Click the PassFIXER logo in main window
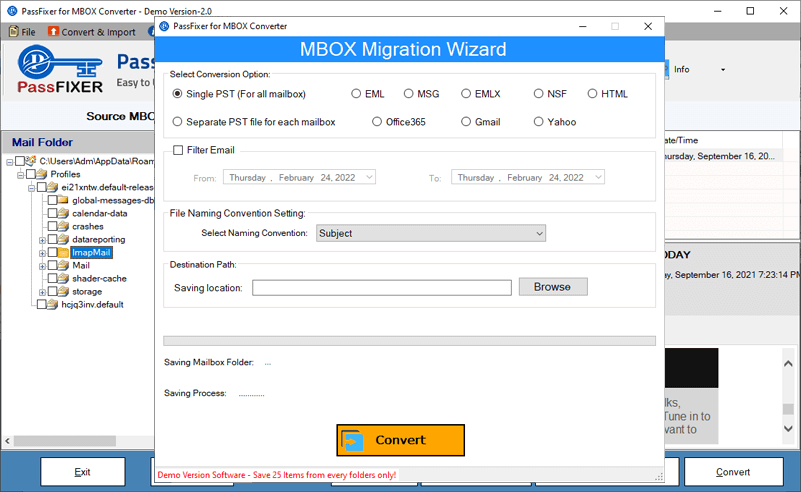The width and height of the screenshot is (801, 492). click(x=60, y=69)
